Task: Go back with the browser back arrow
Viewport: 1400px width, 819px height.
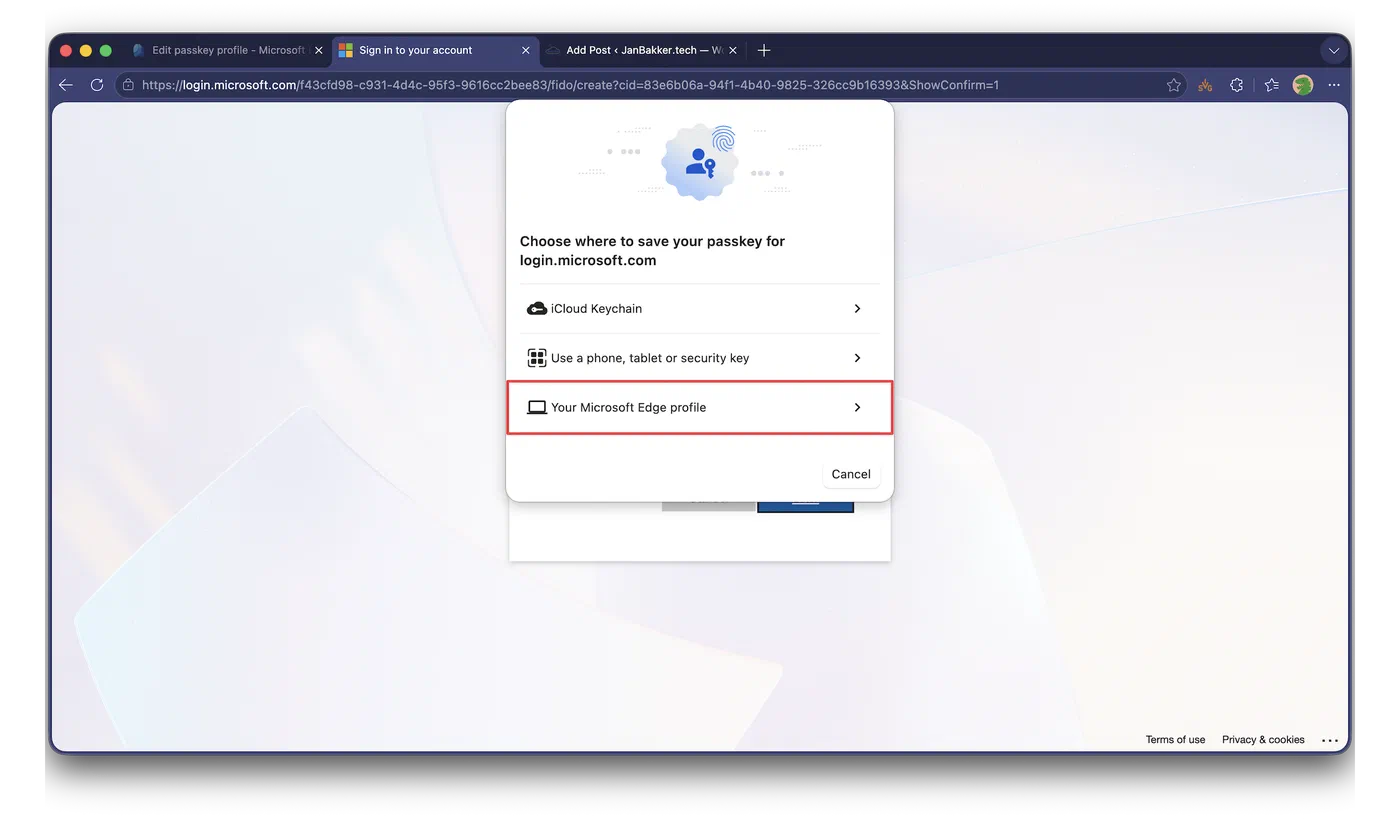Action: pyautogui.click(x=66, y=85)
